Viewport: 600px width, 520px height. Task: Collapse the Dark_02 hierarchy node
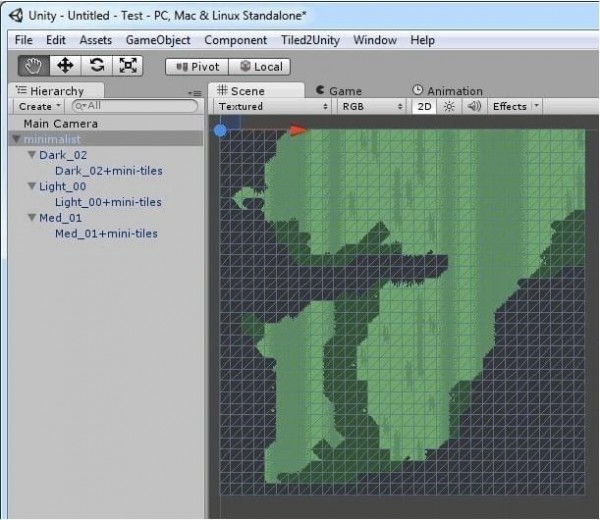[32, 155]
